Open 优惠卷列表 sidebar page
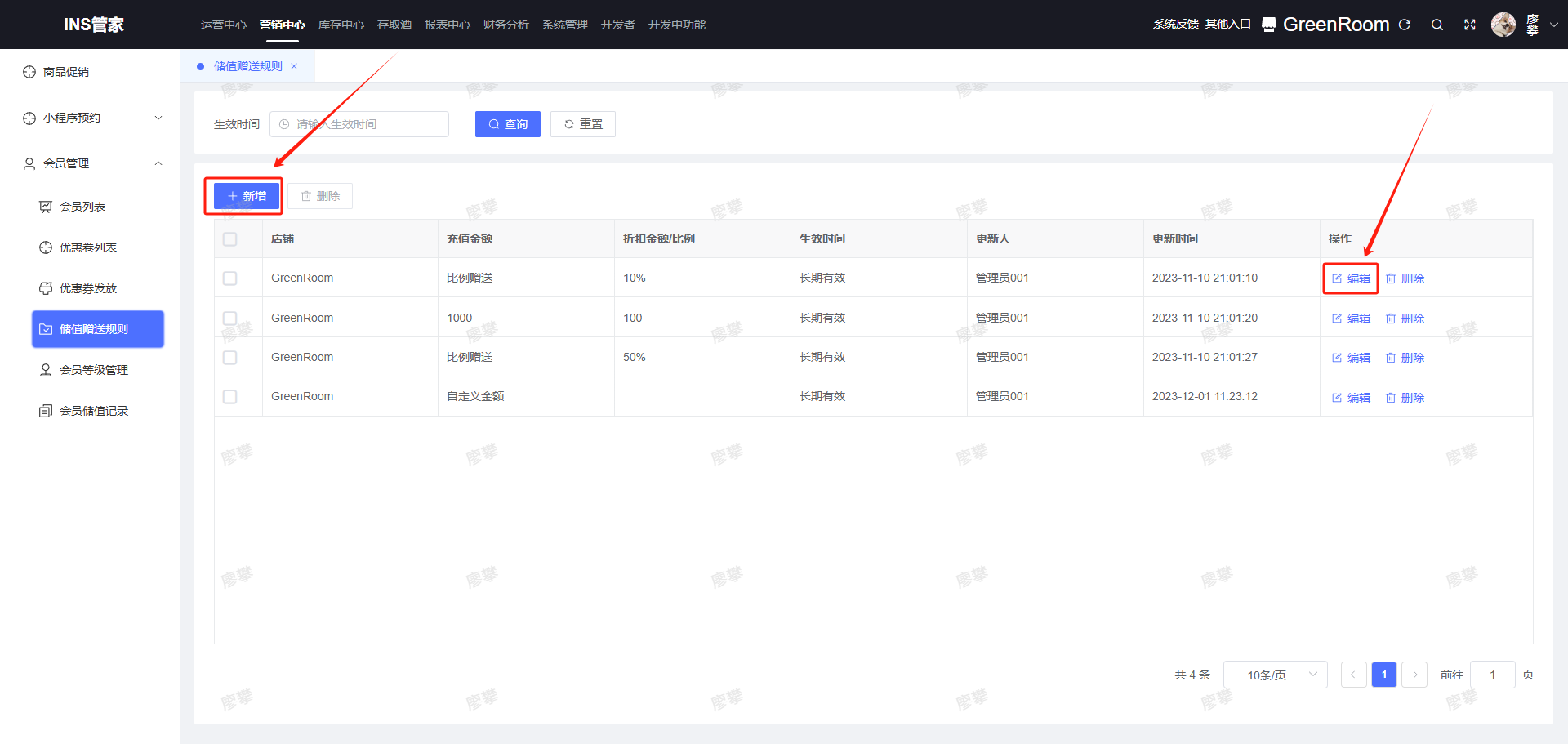Screen dimensions: 1568x744 tap(98, 247)
